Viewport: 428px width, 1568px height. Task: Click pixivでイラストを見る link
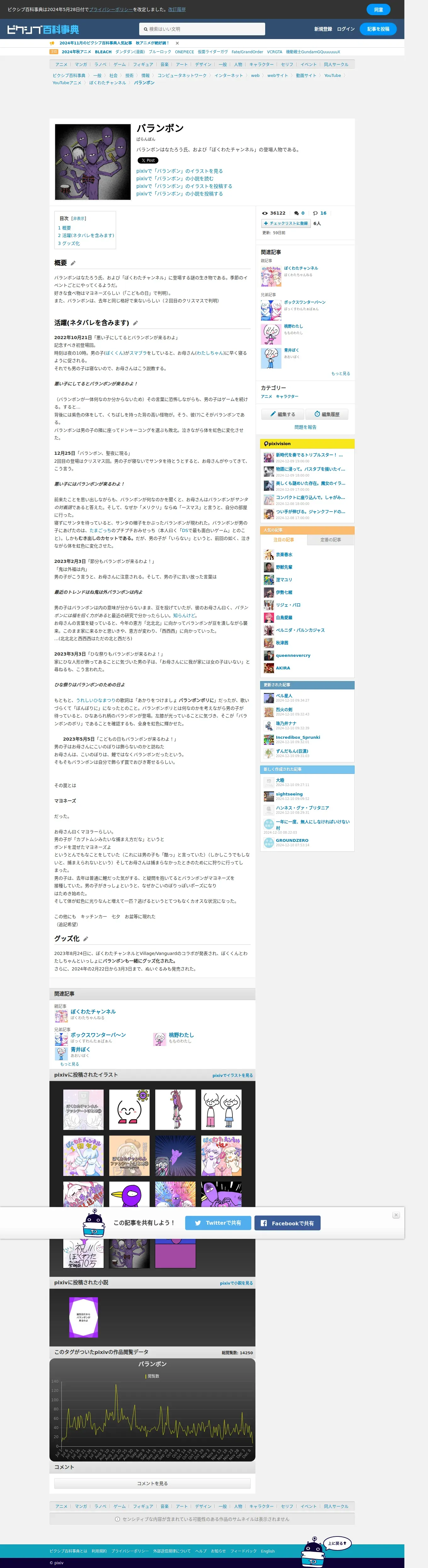tap(232, 1076)
